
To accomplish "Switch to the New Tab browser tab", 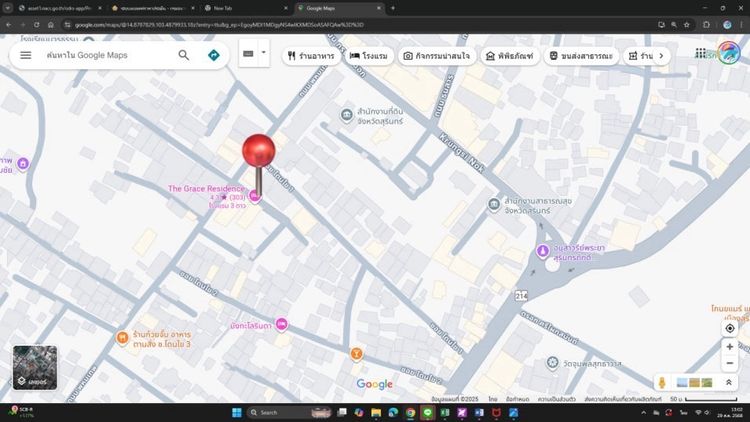I will coord(246,8).
